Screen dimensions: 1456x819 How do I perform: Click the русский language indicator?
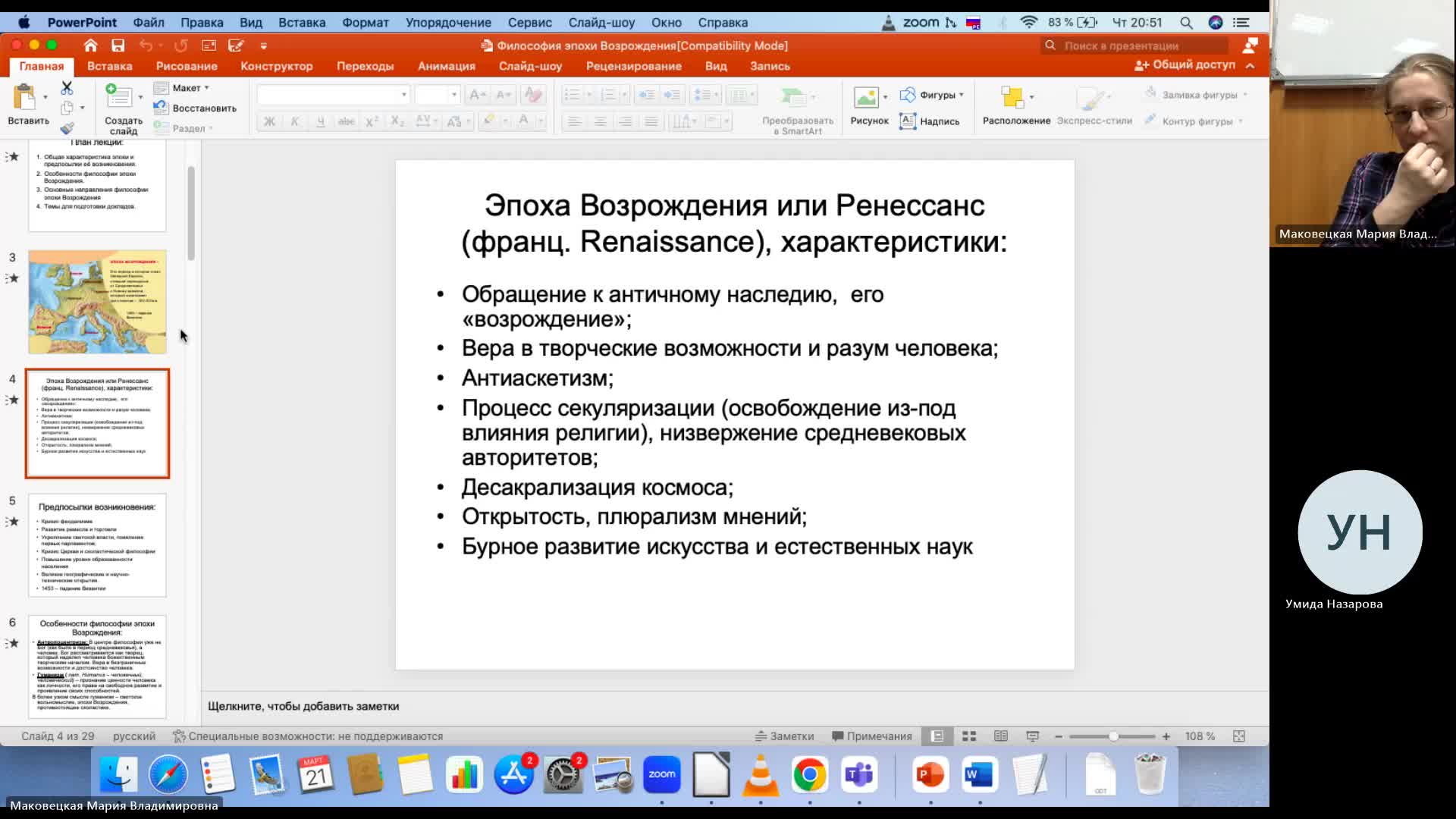click(134, 736)
